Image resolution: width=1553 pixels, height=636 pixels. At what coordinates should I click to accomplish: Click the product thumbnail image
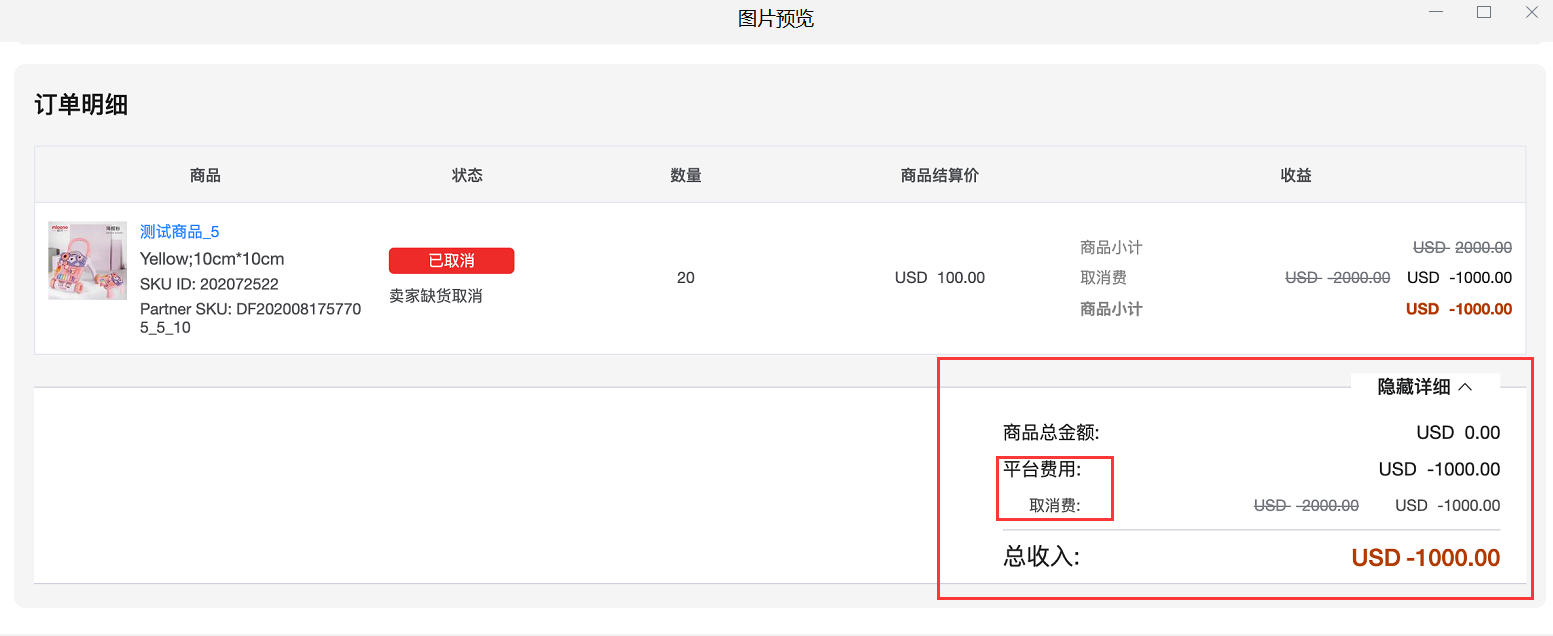point(87,261)
